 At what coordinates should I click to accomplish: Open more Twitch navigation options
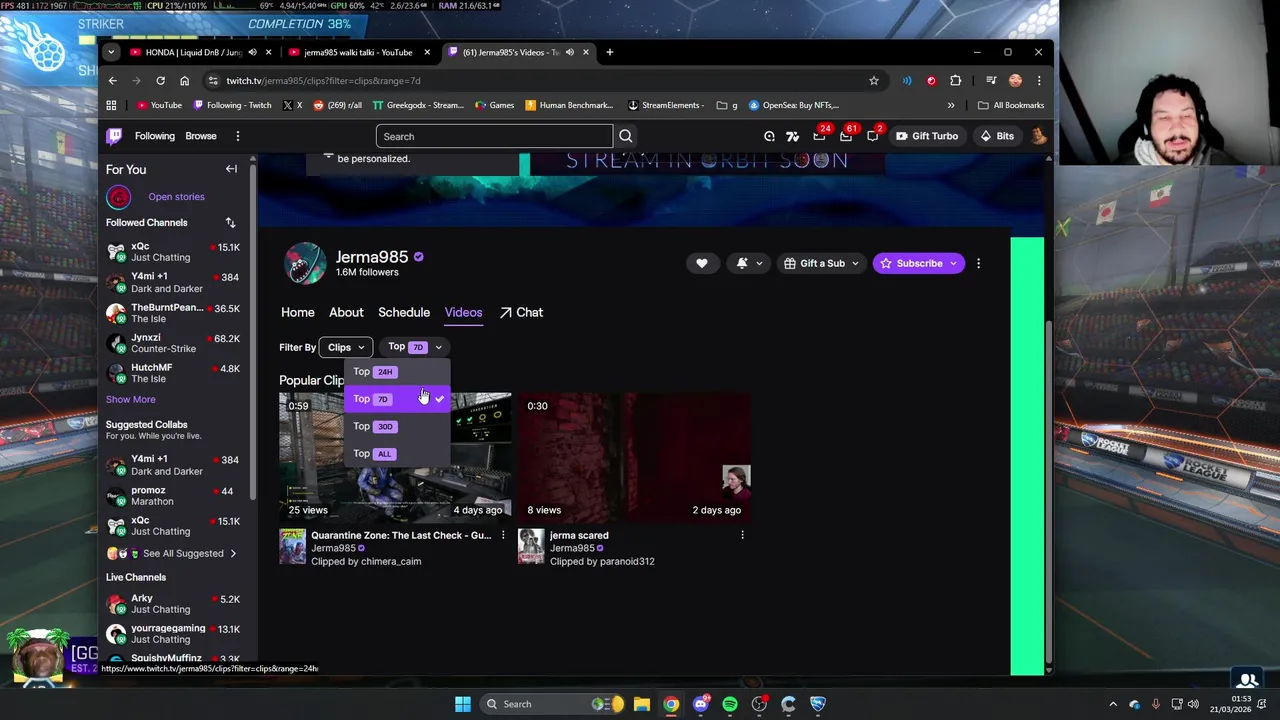pos(237,136)
